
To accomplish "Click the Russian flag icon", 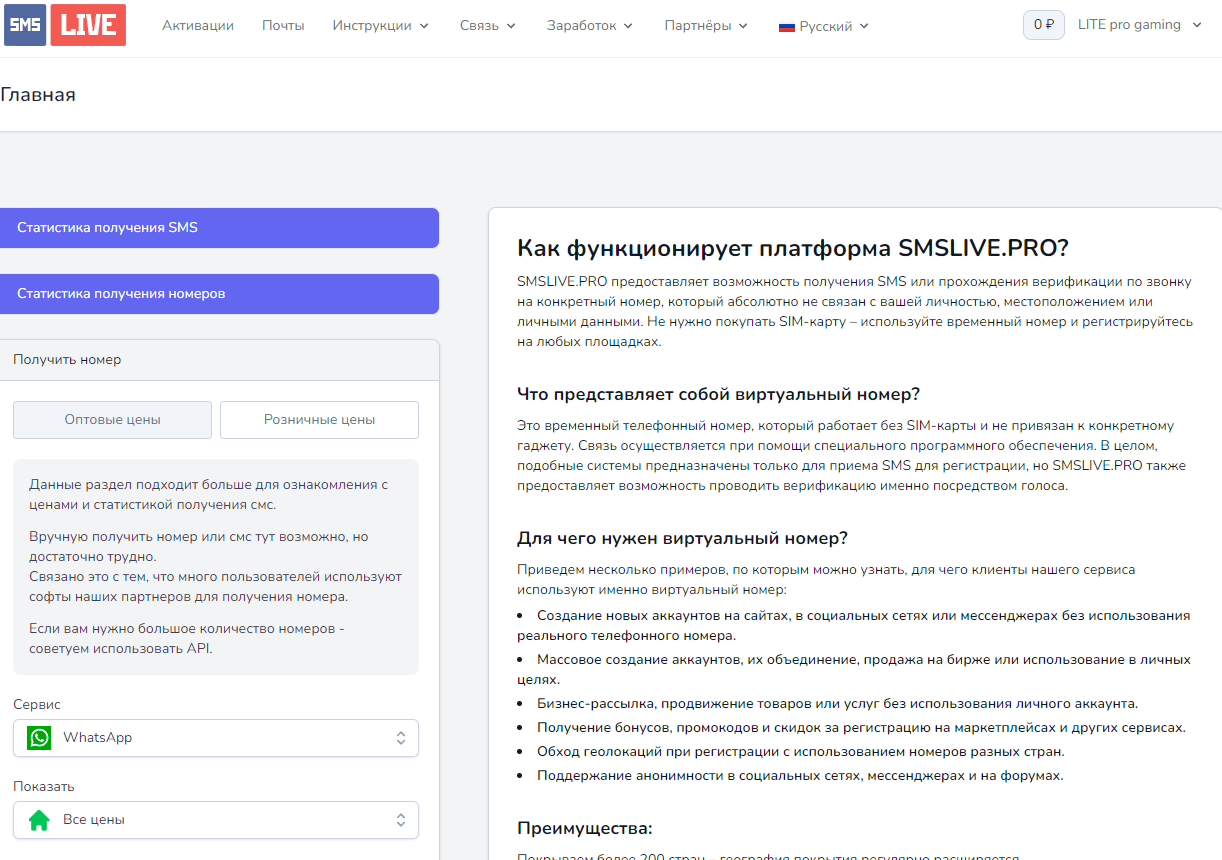I will [x=786, y=27].
